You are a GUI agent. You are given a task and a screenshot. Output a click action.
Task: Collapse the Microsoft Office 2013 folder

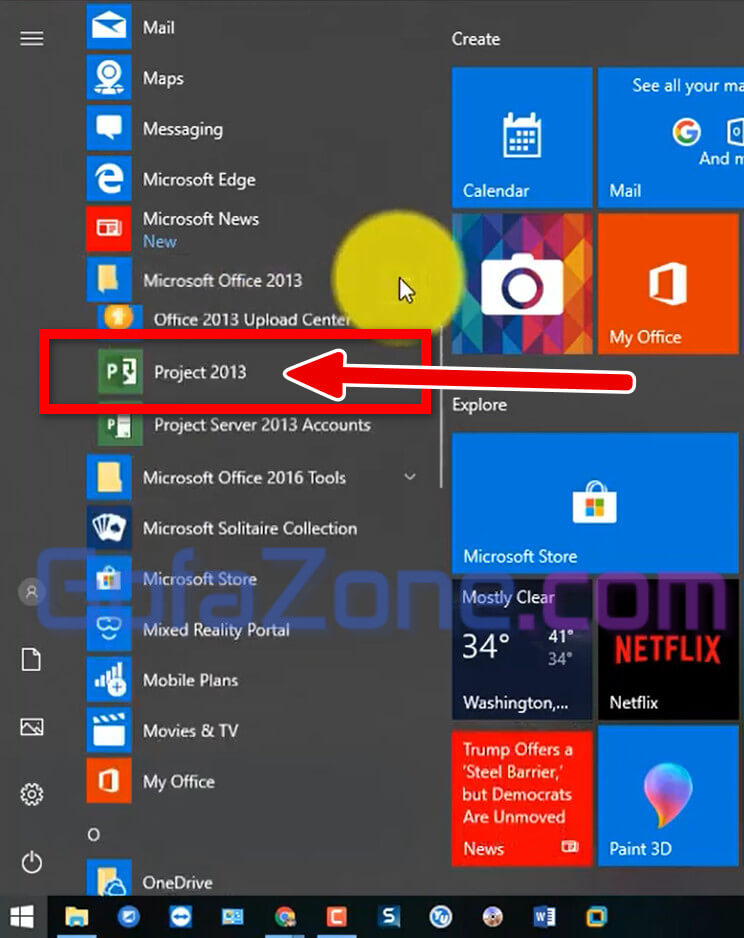coord(222,281)
